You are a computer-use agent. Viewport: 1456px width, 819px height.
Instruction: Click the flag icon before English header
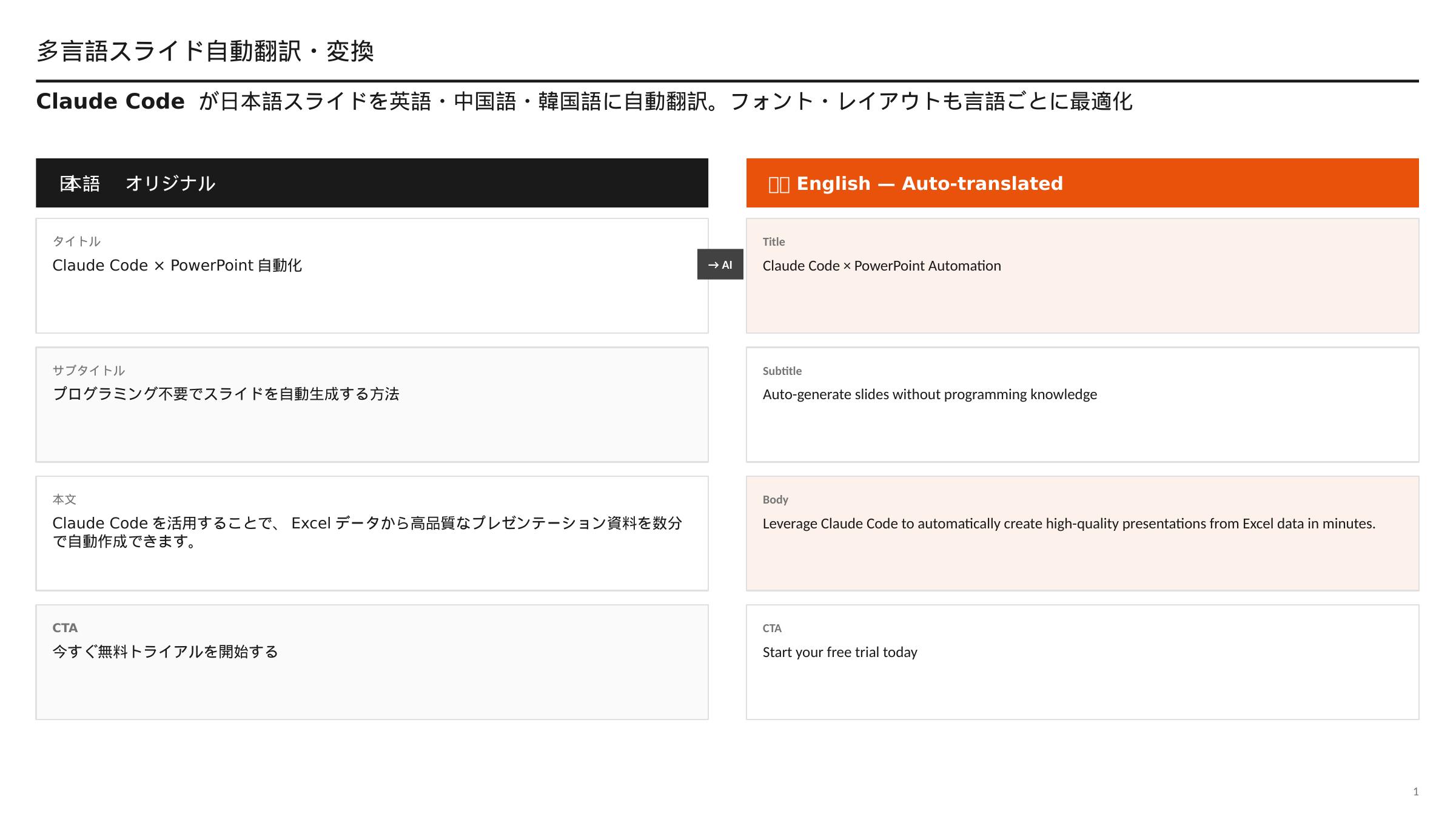779,183
